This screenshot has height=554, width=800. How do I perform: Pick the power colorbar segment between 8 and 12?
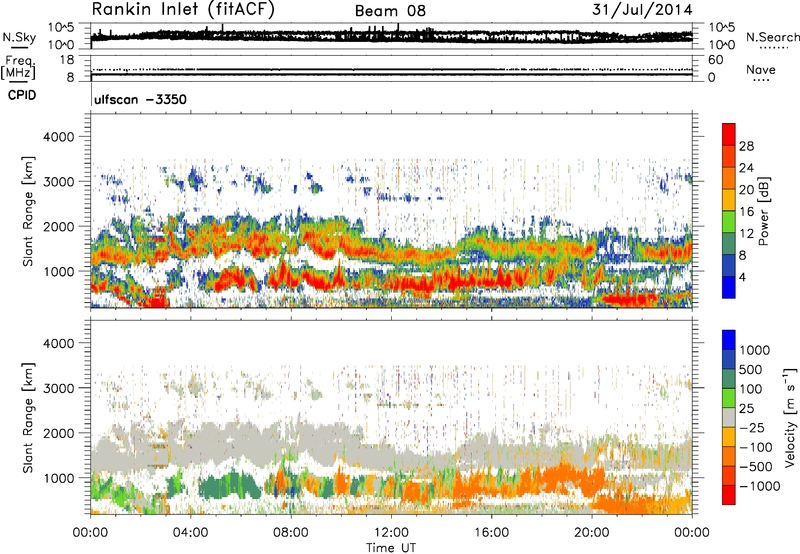[x=729, y=243]
